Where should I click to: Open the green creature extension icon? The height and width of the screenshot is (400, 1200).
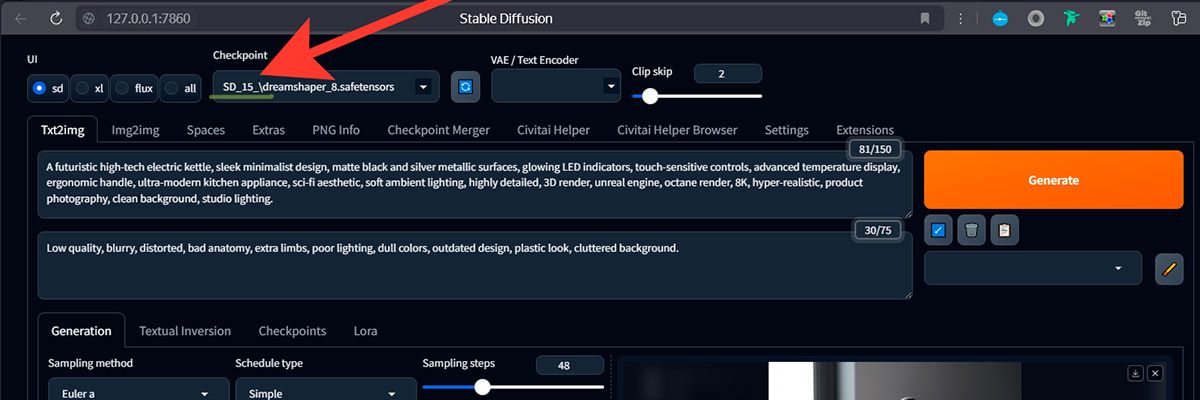pyautogui.click(x=1071, y=18)
